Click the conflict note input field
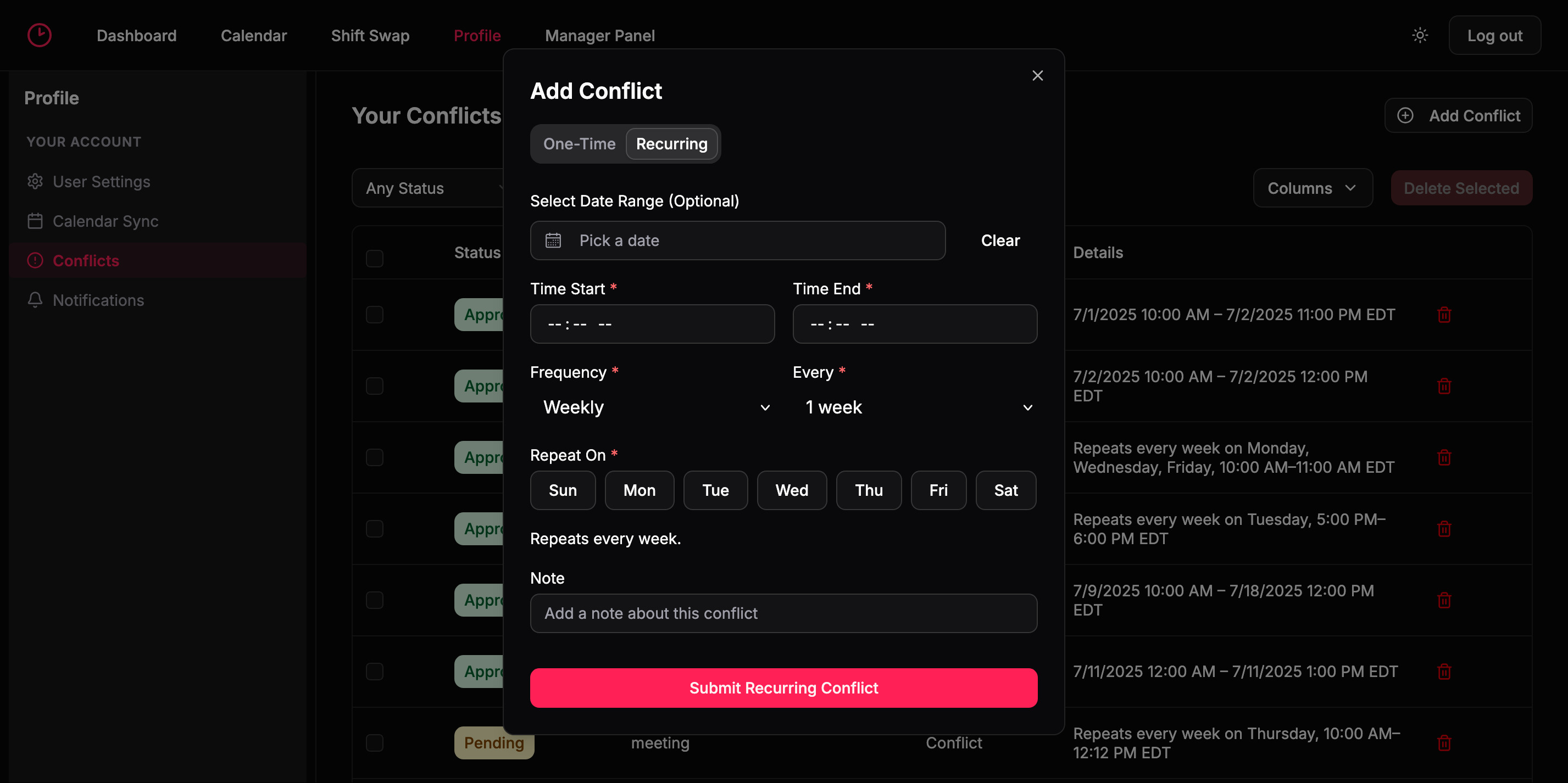The width and height of the screenshot is (1568, 783). (x=783, y=613)
